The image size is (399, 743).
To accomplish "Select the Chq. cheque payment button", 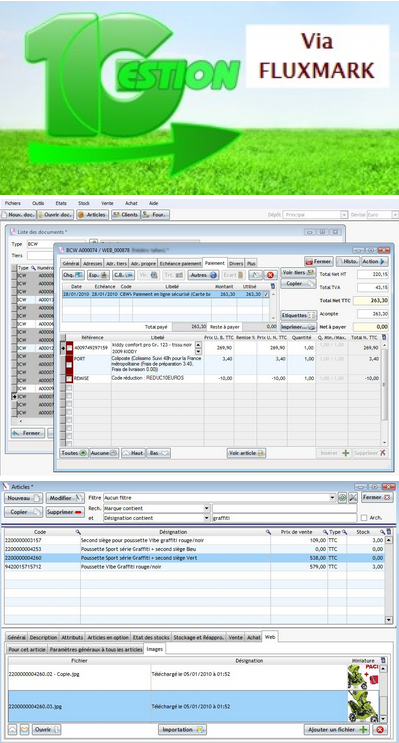I will pyautogui.click(x=73, y=275).
